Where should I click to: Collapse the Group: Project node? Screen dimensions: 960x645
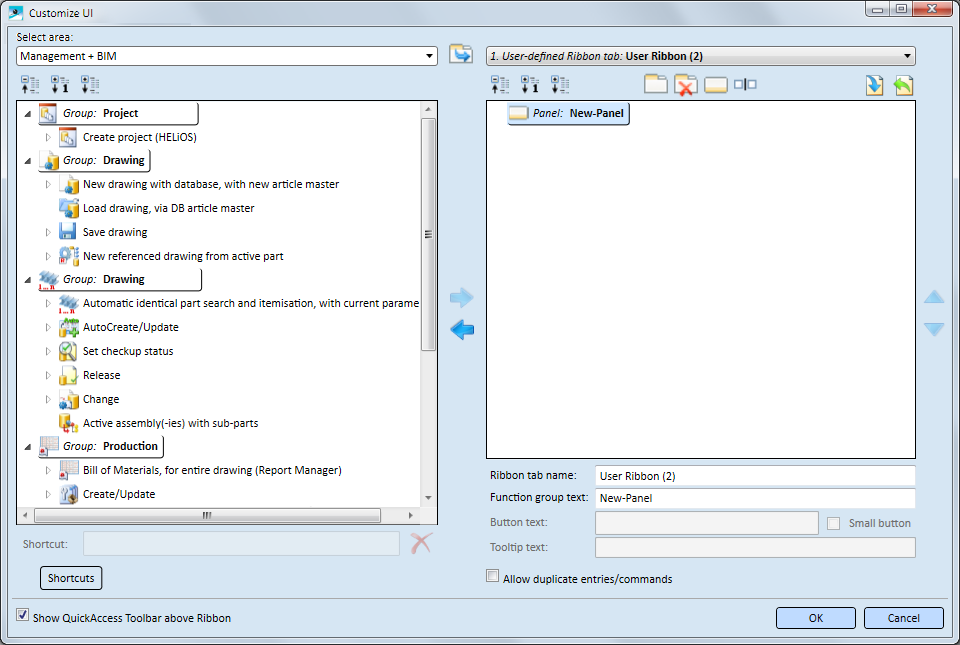coord(28,114)
